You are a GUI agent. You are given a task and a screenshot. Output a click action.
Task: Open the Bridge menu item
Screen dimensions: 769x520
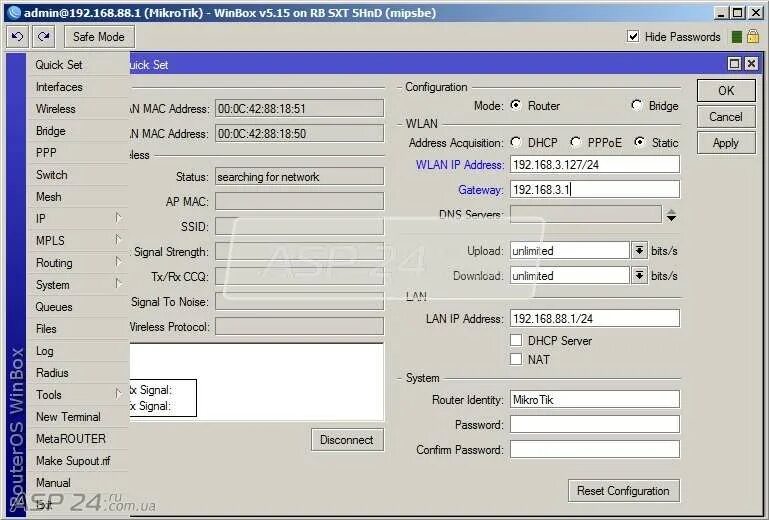click(x=78, y=131)
